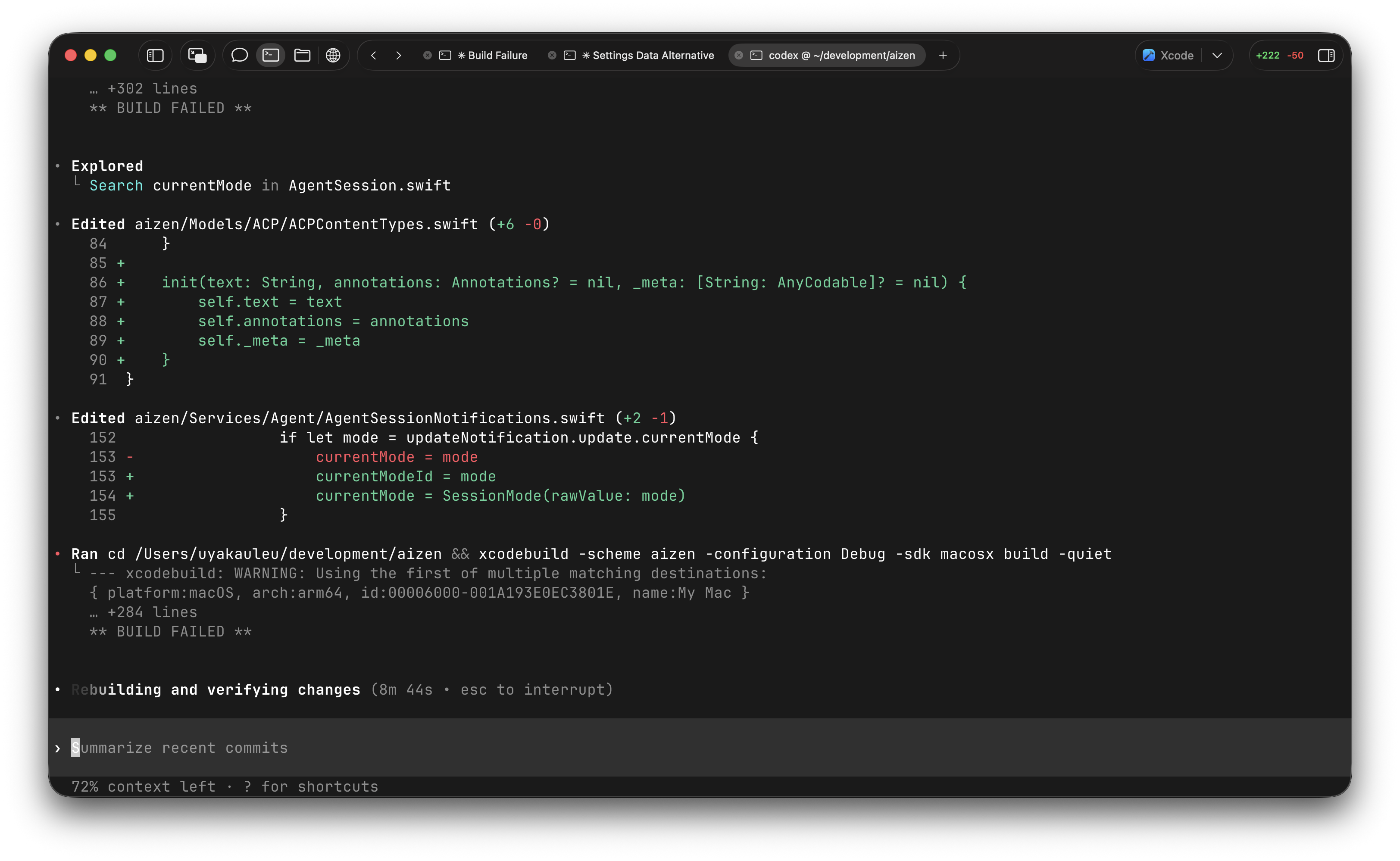Toggle the left sidebar panel
Screen dimensions: 1400x861
(x=155, y=55)
